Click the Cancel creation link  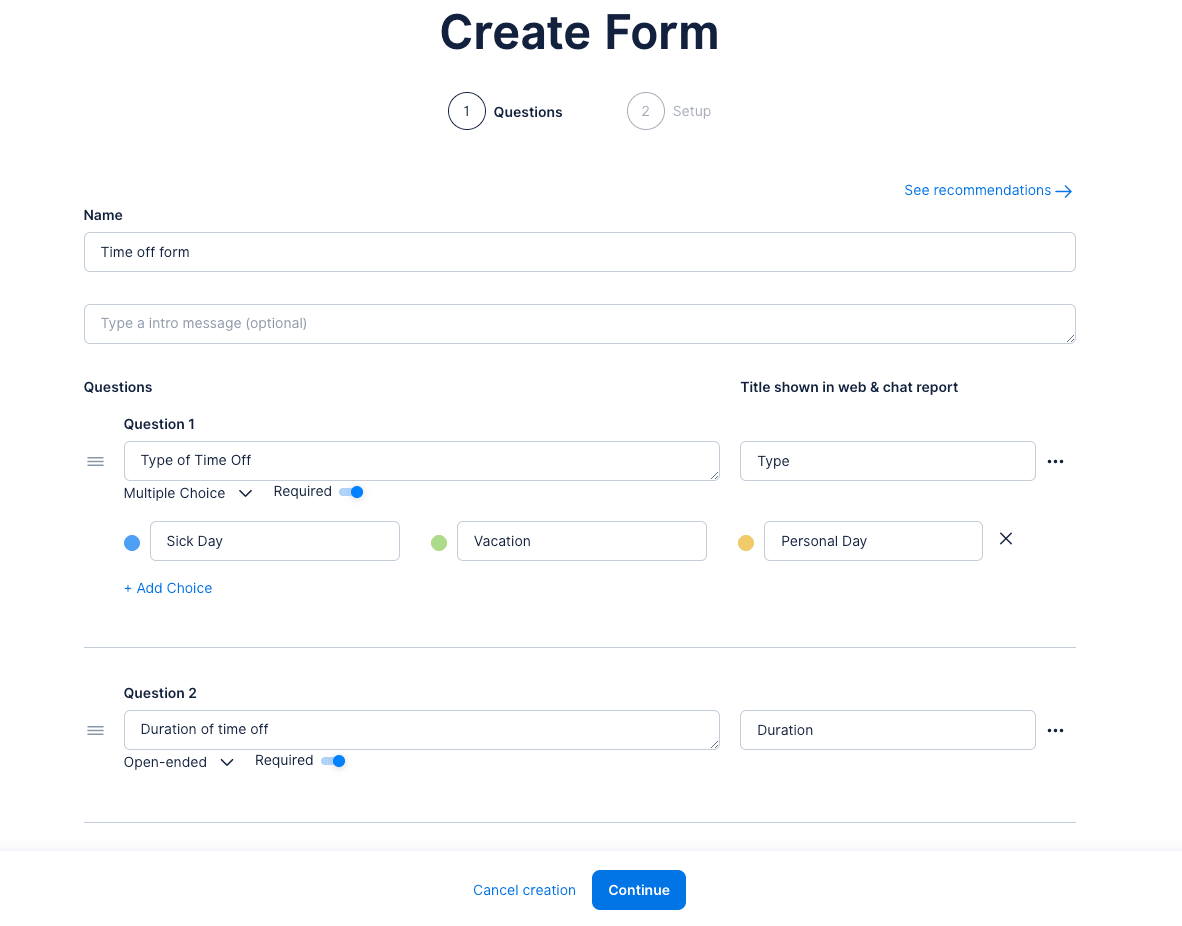(x=524, y=890)
